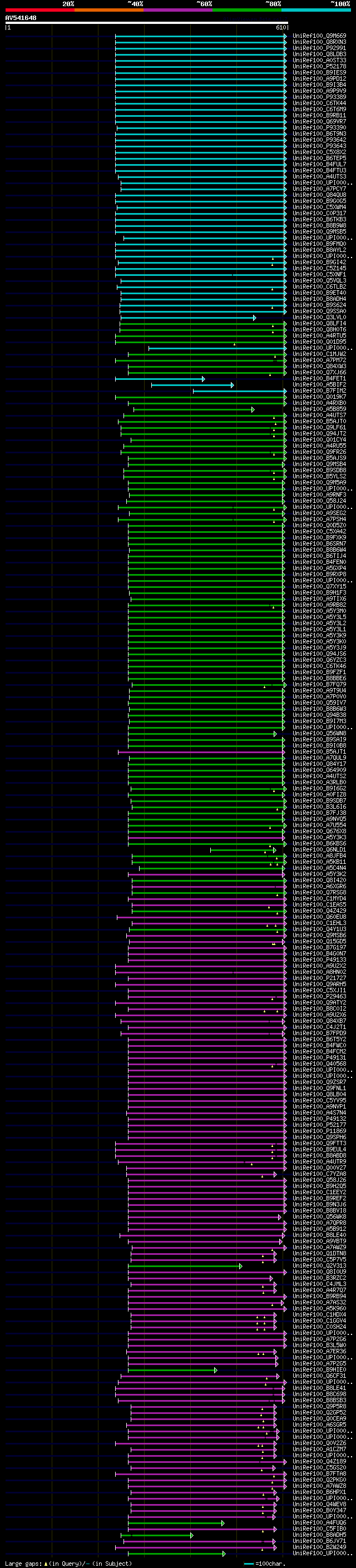Click the cyan alignment bar for A5BIF2
This screenshot has height=1568, width=356.
coord(192,385)
